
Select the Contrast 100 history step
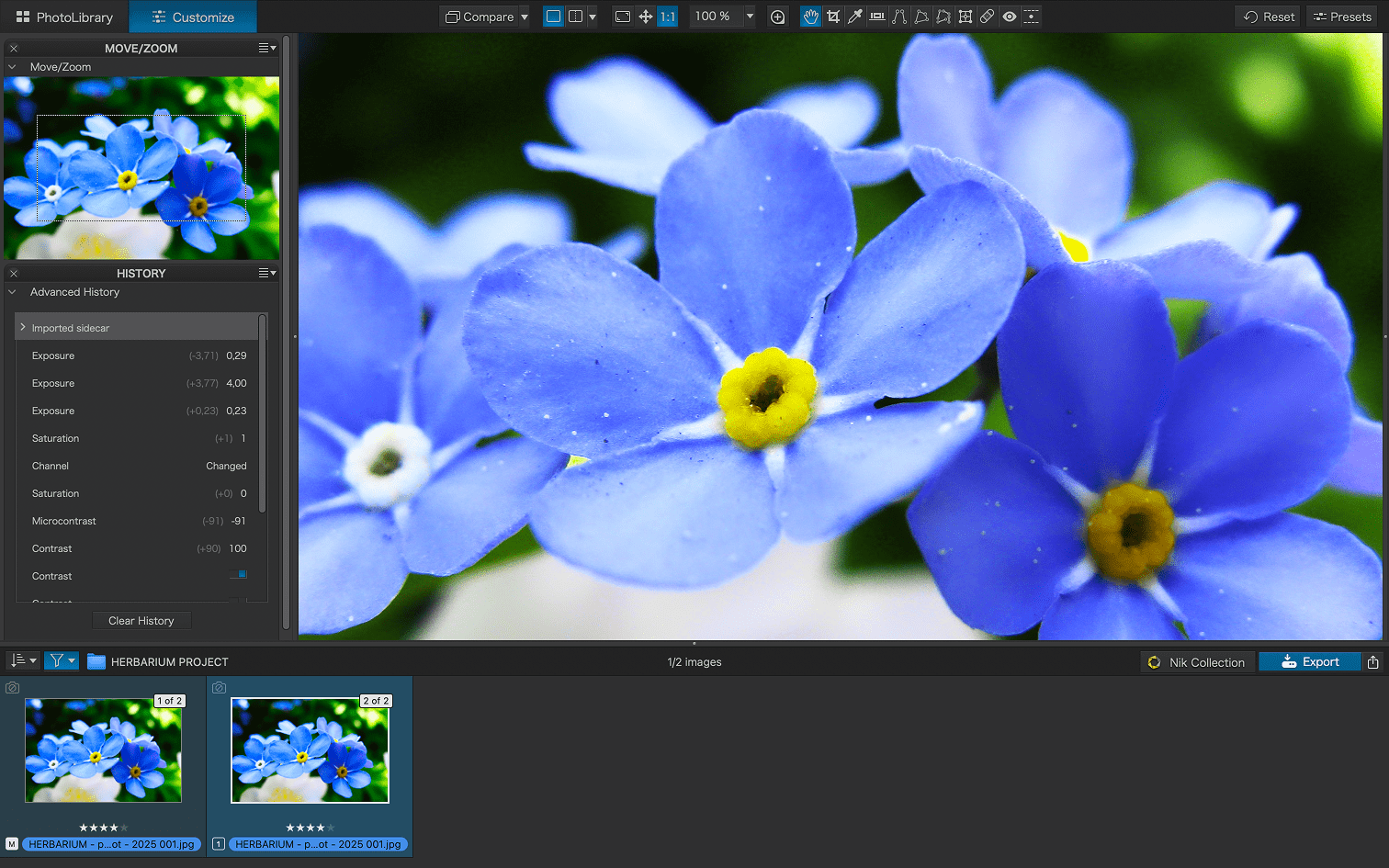[x=138, y=548]
